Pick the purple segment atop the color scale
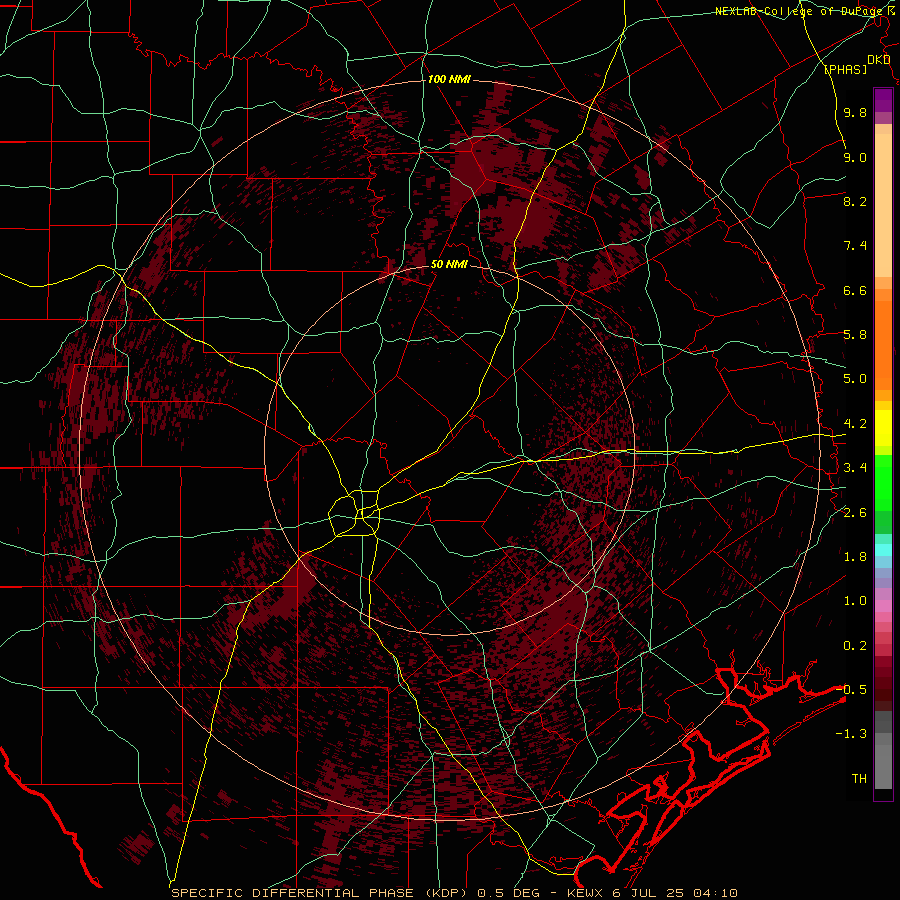 883,100
